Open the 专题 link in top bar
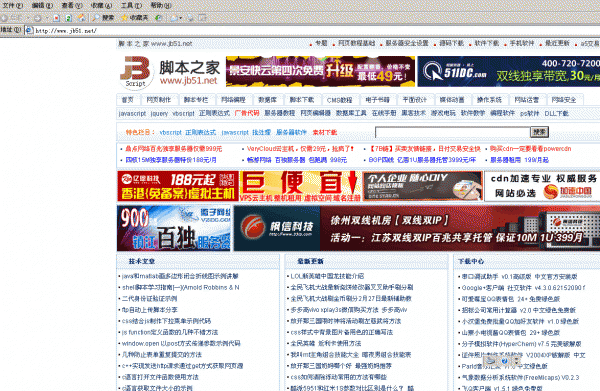This screenshot has width=600, height=391. click(x=321, y=44)
